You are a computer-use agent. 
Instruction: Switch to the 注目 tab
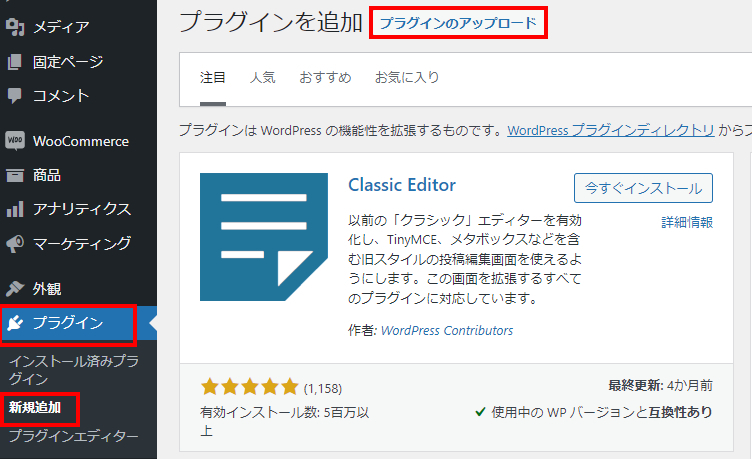(213, 78)
